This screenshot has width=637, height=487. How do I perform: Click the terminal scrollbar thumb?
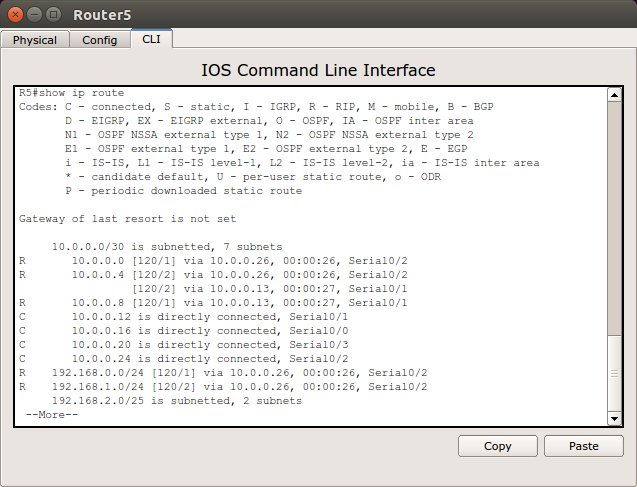coord(615,373)
